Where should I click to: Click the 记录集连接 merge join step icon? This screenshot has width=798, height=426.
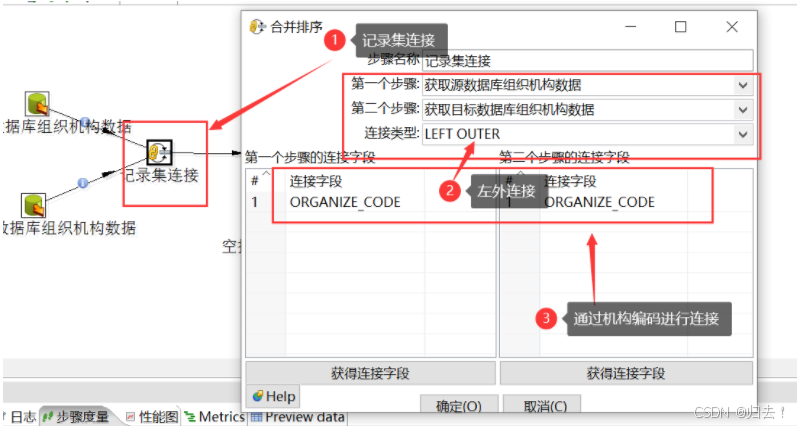pyautogui.click(x=159, y=152)
